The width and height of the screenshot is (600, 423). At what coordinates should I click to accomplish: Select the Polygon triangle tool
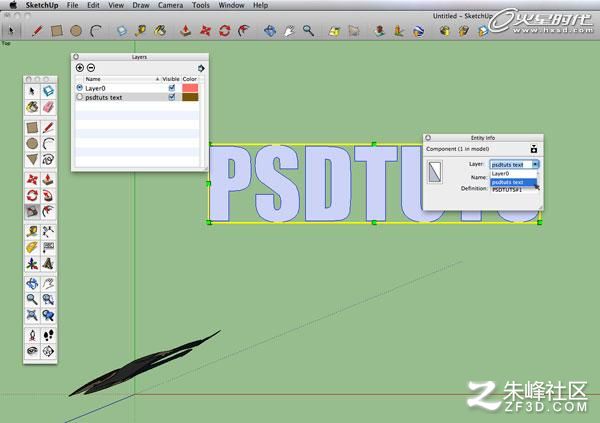(x=32, y=159)
